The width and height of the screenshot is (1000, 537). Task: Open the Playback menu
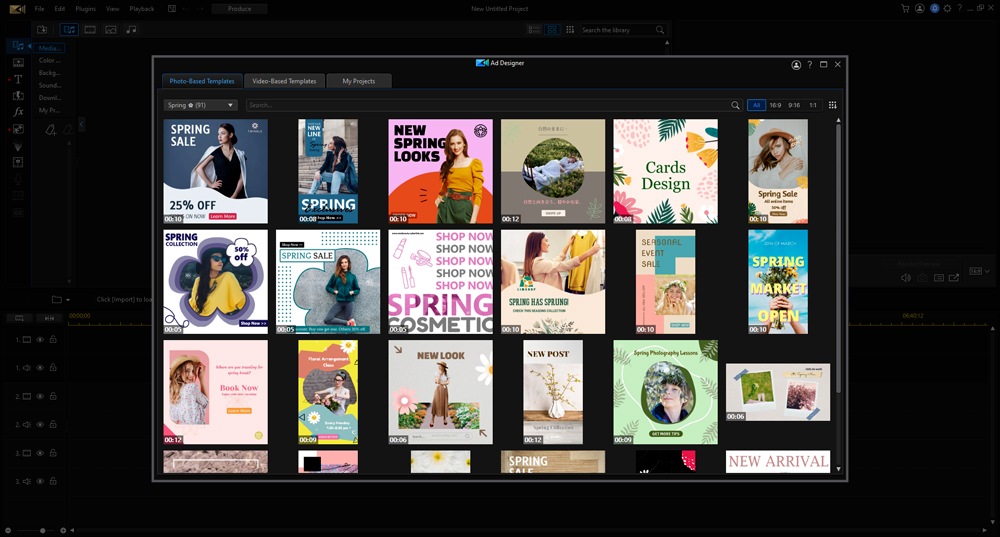142,9
